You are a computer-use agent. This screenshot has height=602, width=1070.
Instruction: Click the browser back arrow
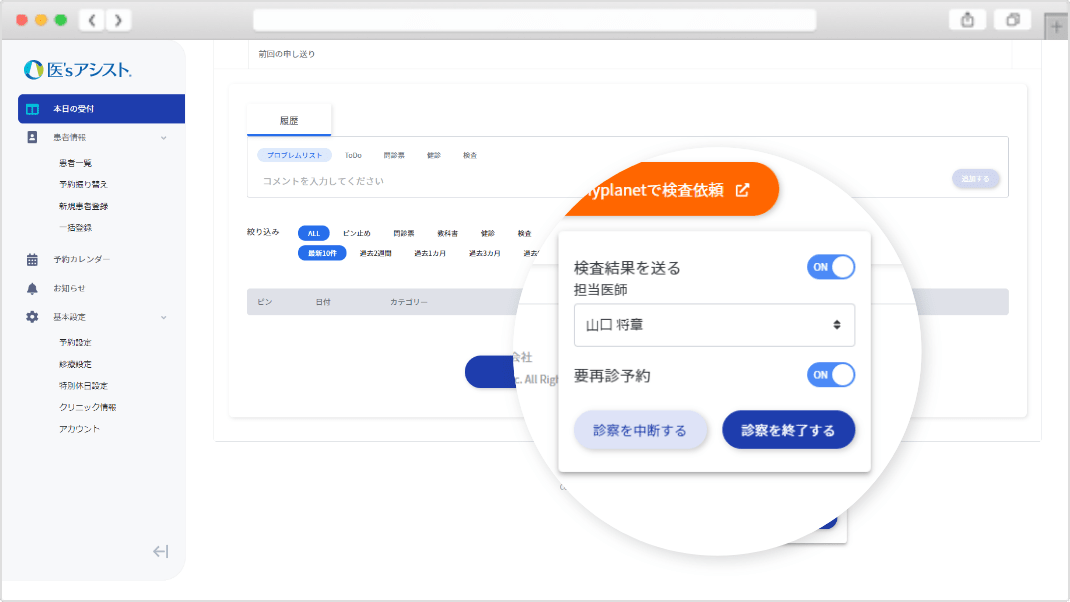coord(91,20)
